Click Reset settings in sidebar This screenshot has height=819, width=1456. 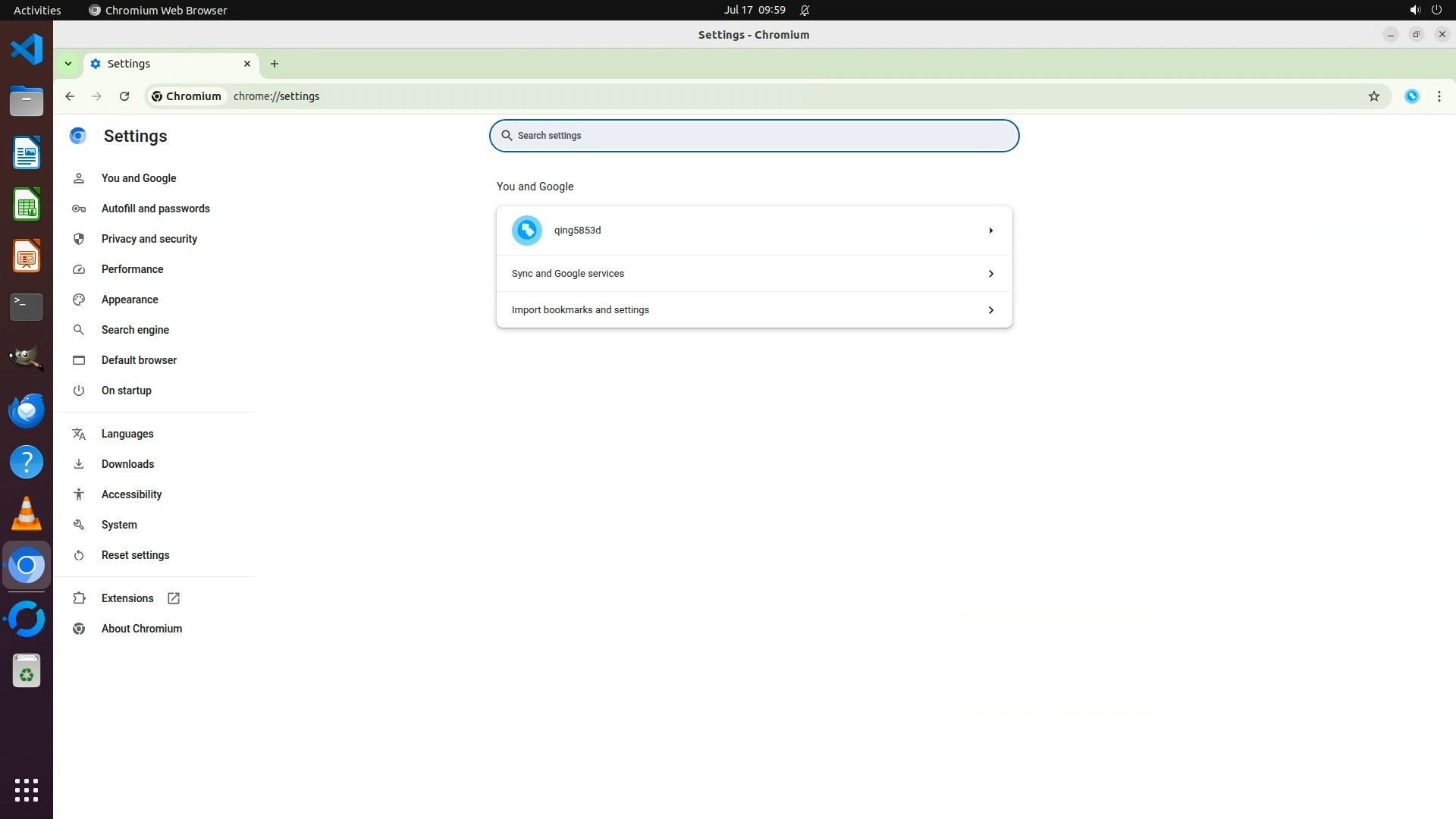click(x=135, y=555)
